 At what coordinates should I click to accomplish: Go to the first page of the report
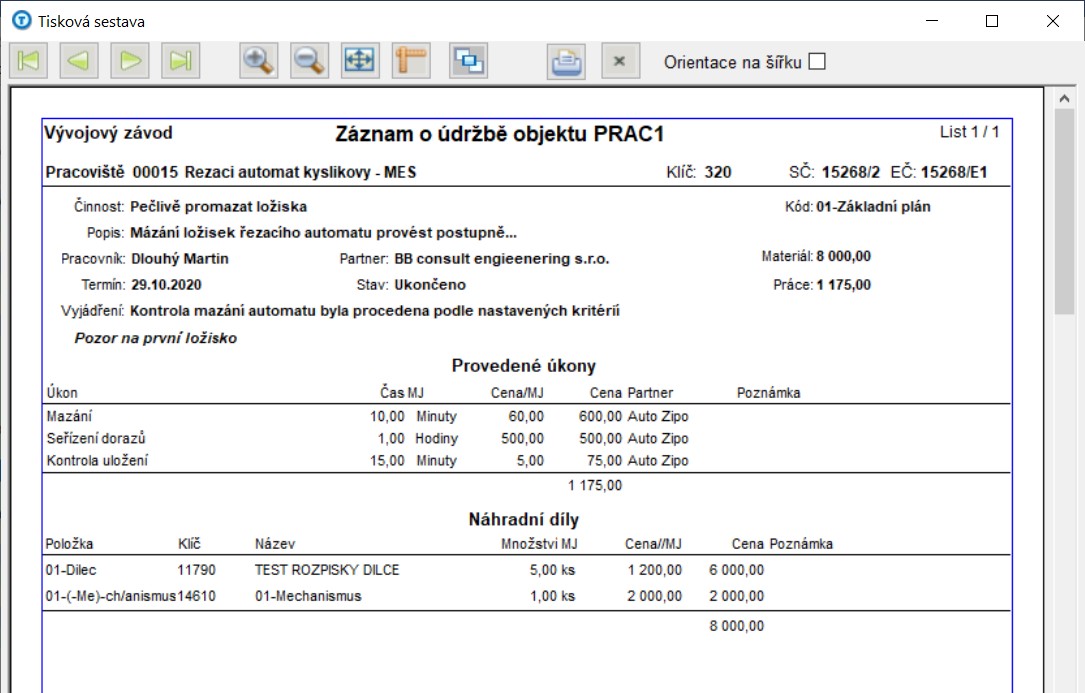pos(28,61)
